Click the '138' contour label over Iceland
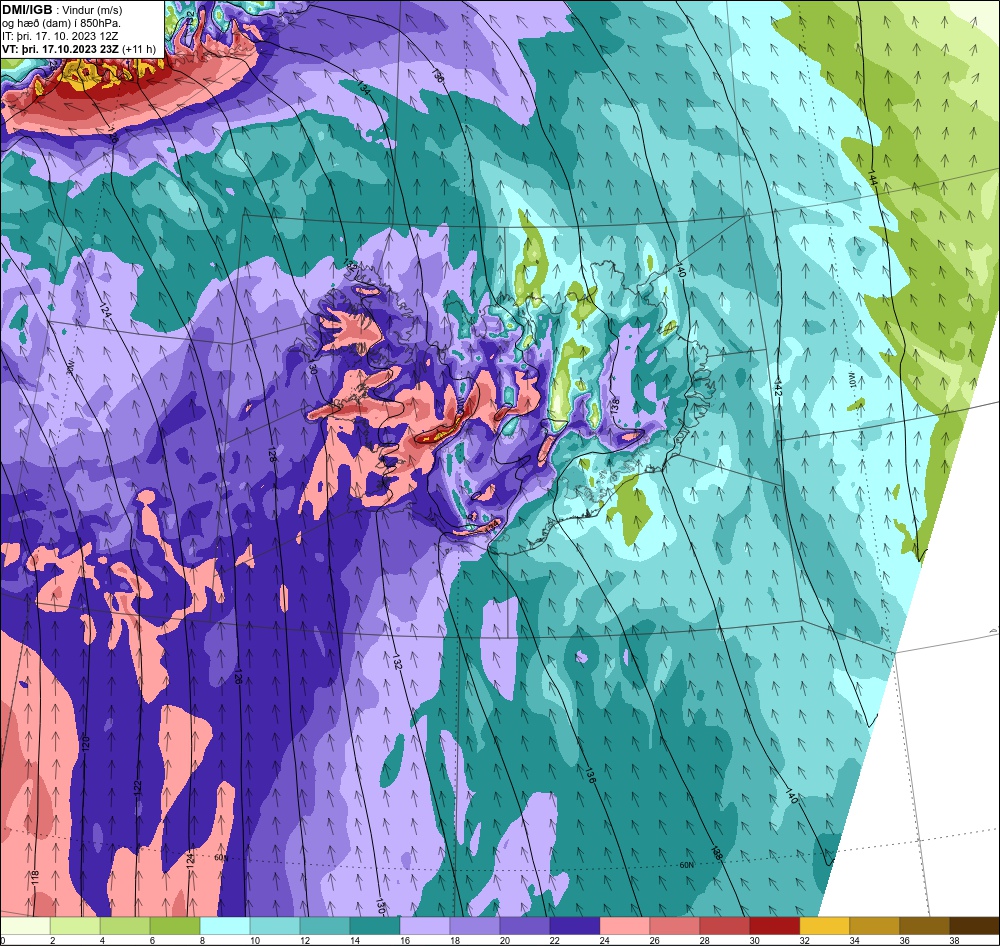The width and height of the screenshot is (1000, 946). 615,405
